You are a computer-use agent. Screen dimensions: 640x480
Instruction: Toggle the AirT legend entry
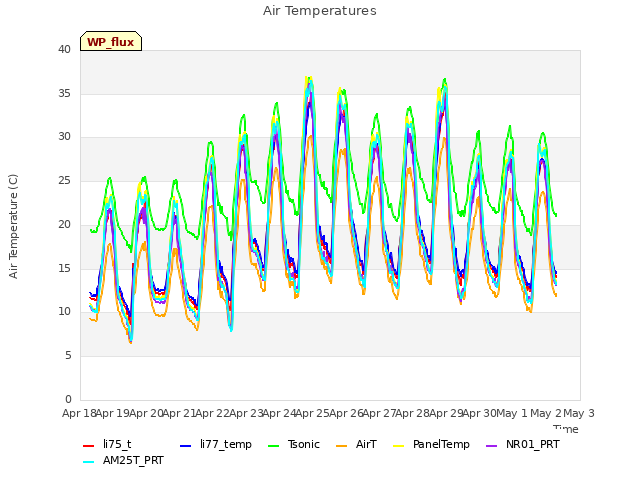point(356,444)
